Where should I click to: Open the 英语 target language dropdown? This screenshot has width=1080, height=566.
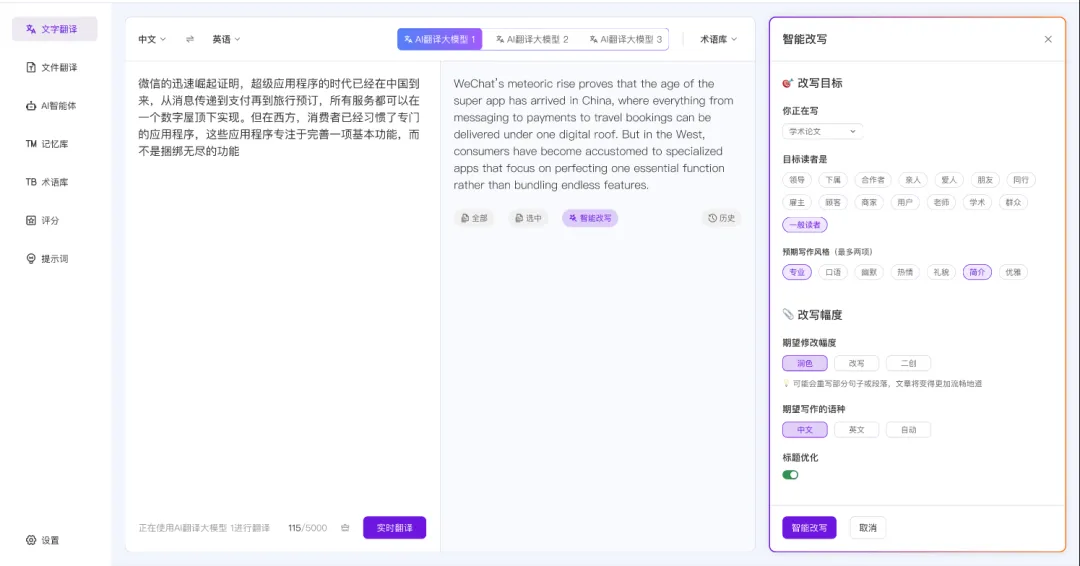coord(226,39)
